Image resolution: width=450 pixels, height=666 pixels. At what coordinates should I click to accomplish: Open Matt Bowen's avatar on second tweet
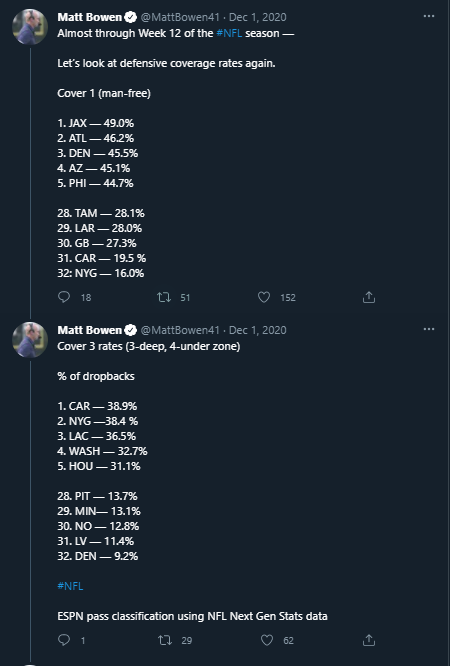(30, 340)
